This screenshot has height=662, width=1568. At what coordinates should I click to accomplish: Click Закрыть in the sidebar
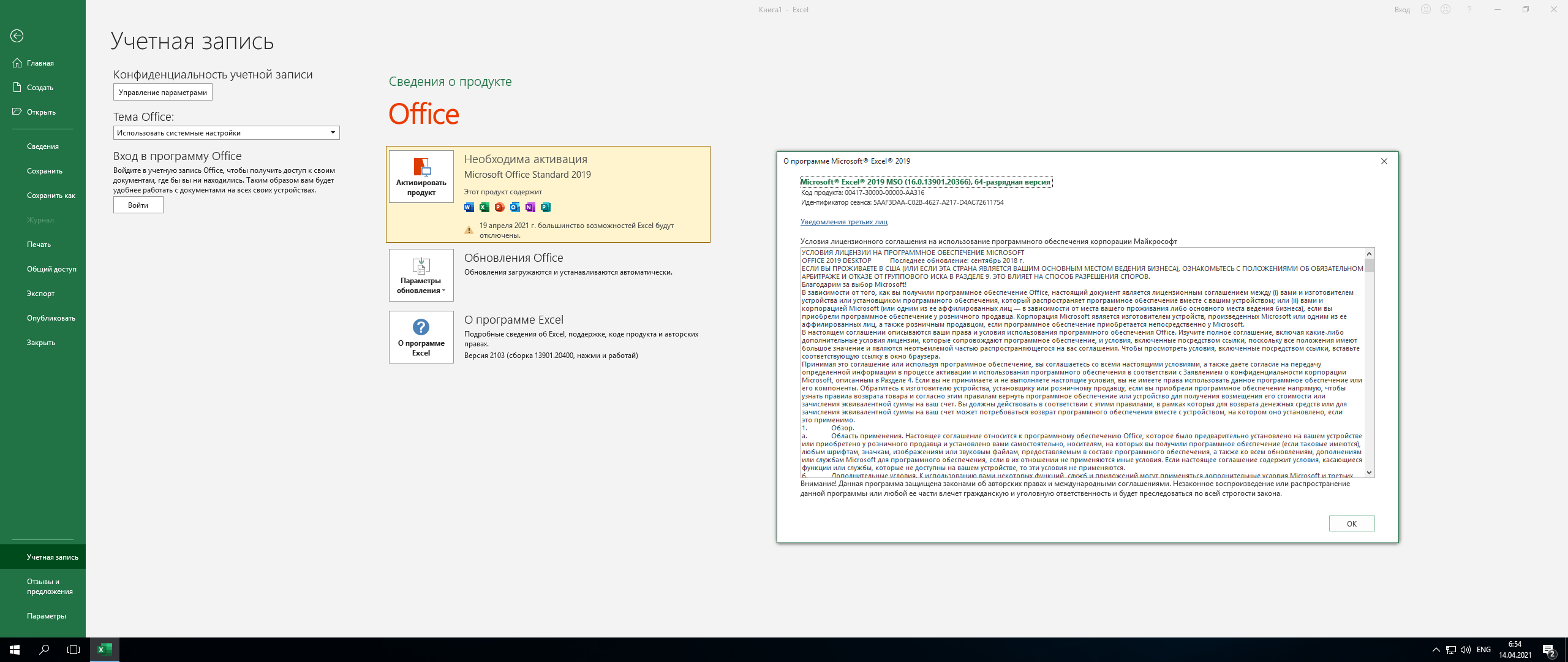coord(43,343)
